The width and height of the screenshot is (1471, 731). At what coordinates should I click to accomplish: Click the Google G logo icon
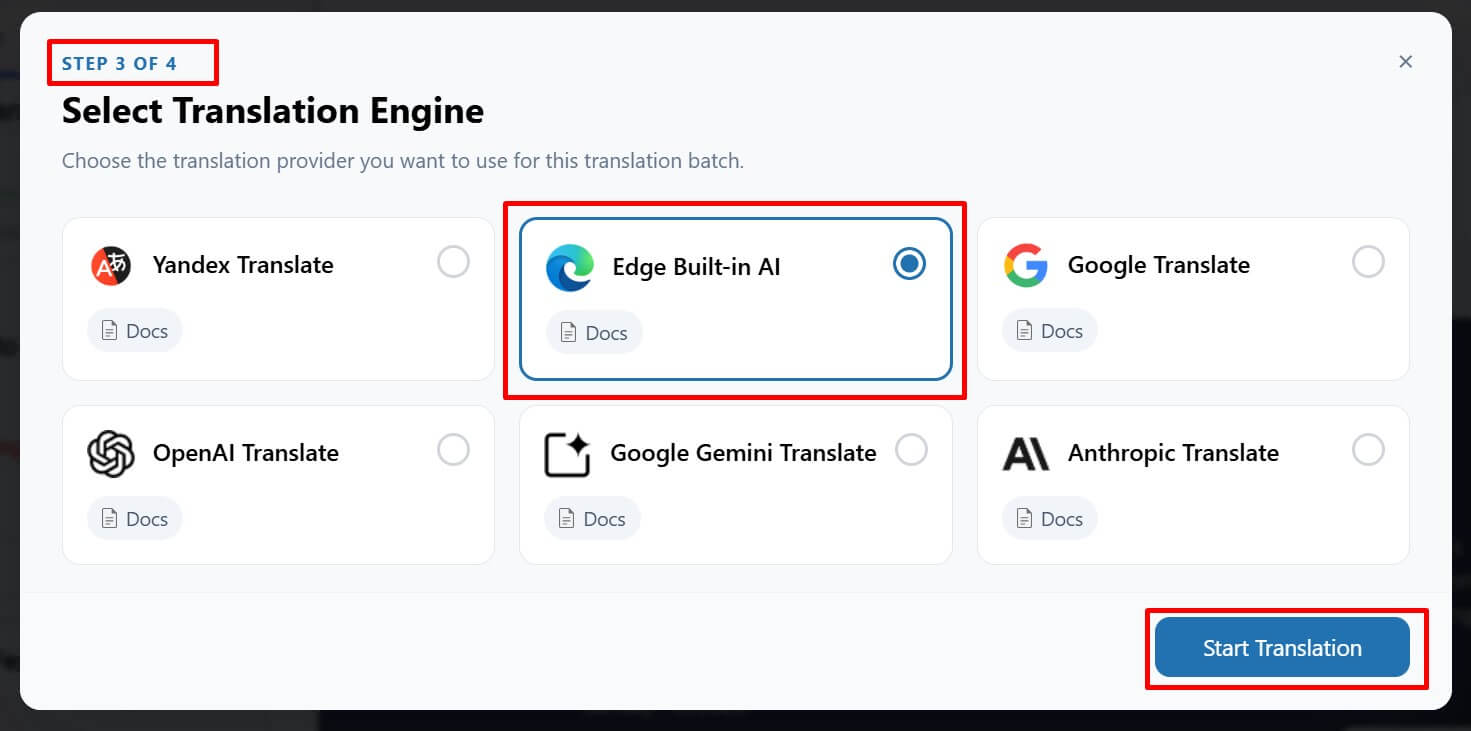point(1026,265)
